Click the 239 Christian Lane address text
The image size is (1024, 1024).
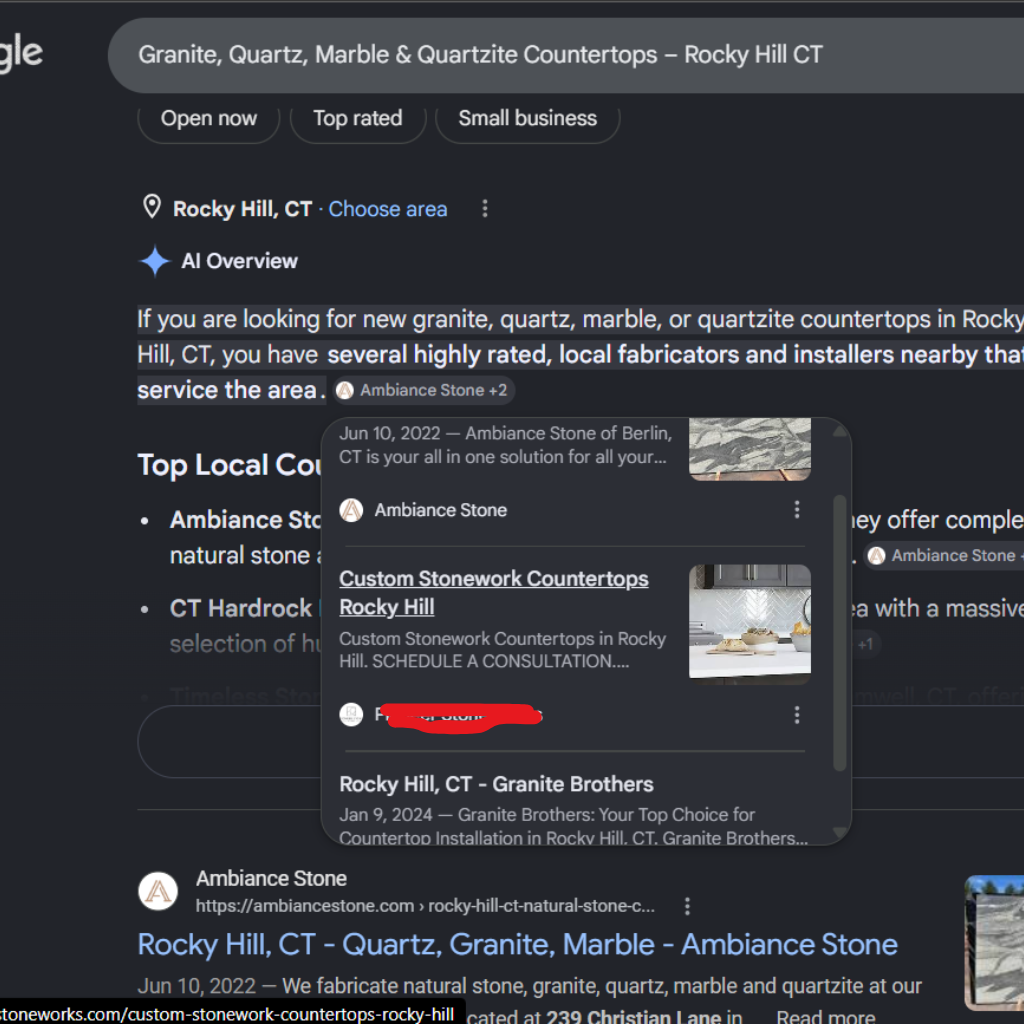pos(633,1016)
